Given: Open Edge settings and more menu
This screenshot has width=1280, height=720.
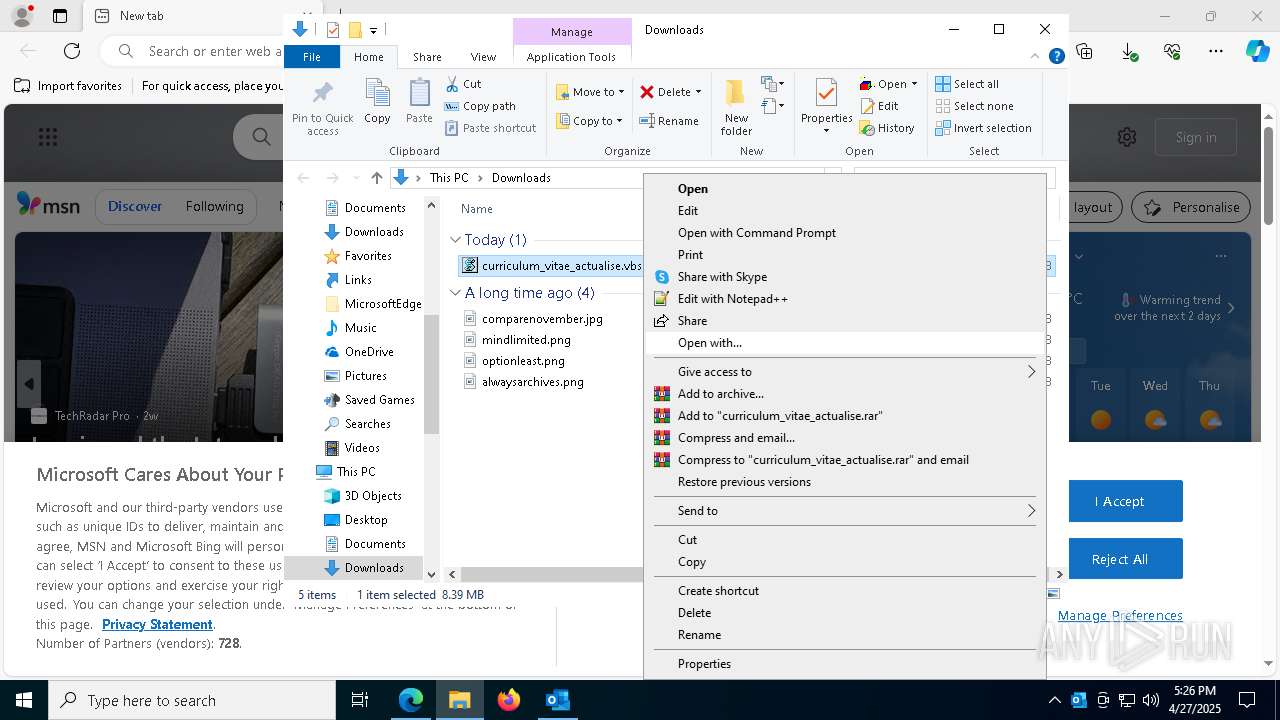Looking at the screenshot, I should tap(1215, 51).
